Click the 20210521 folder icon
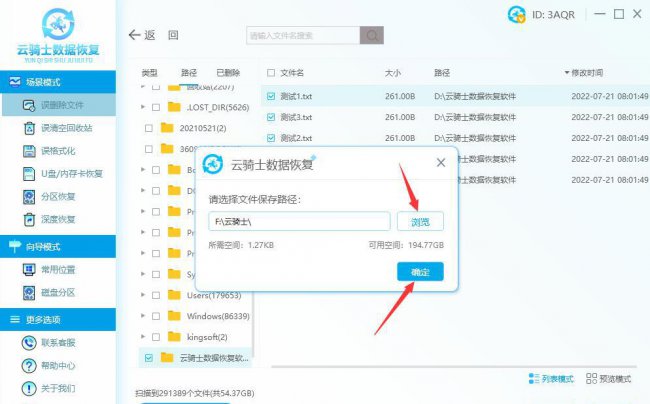 point(167,128)
